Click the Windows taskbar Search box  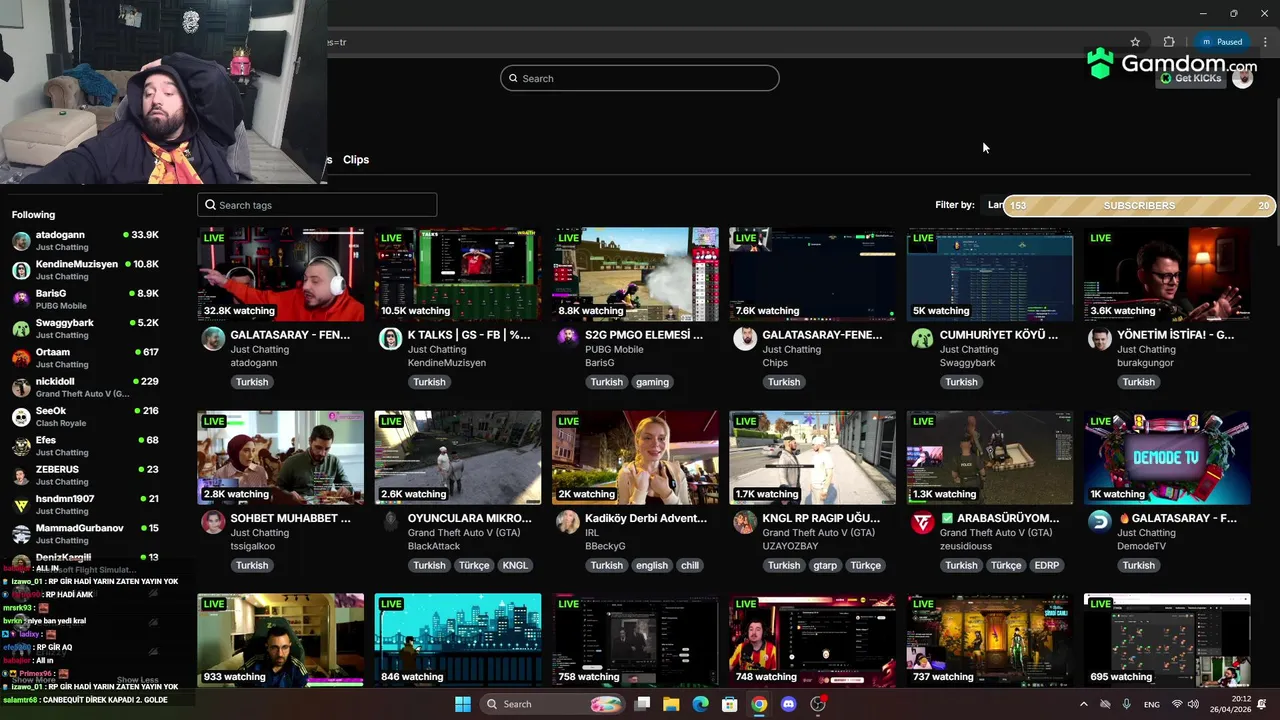point(554,704)
